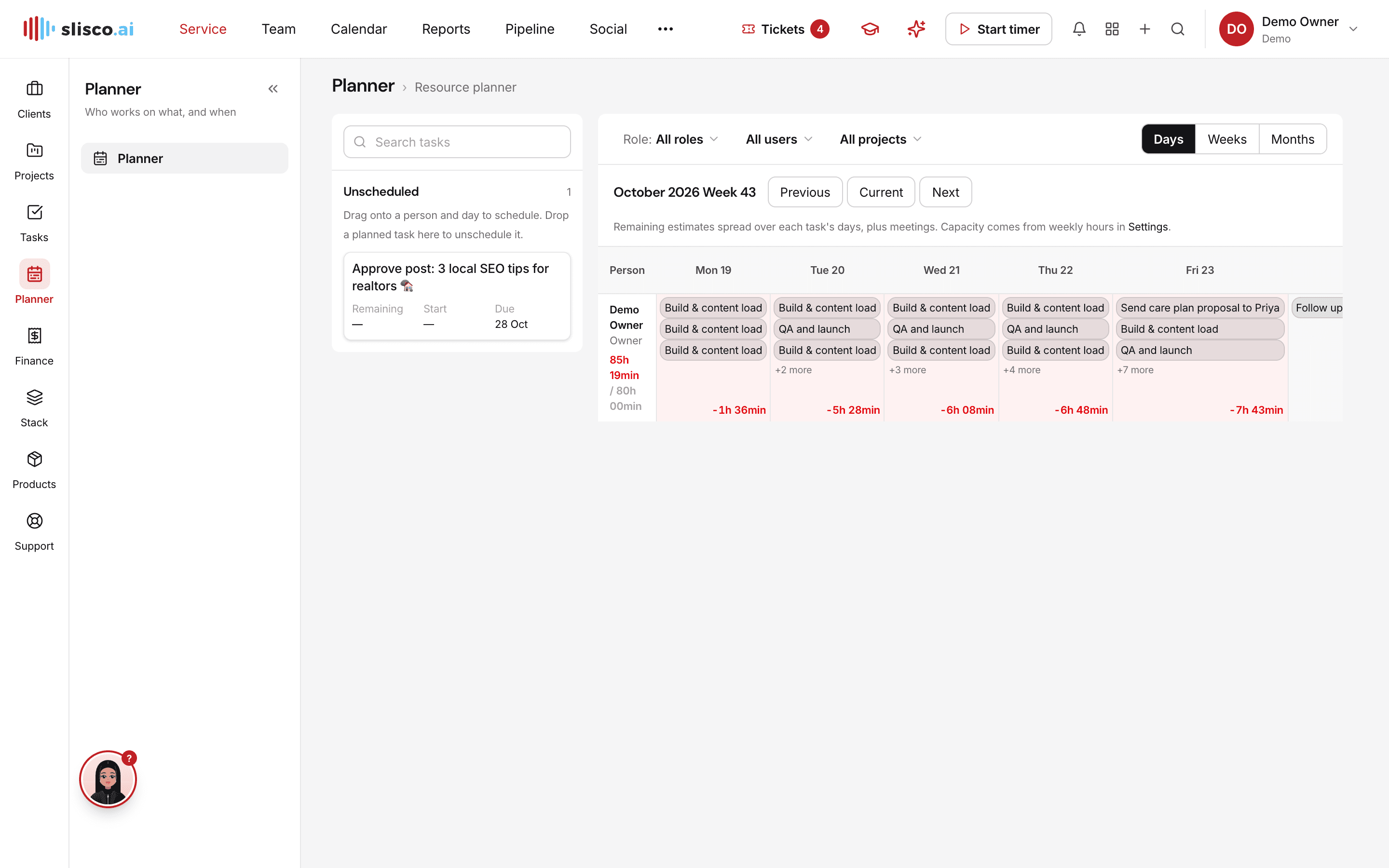Open the Pipeline menu
1389x868 pixels.
[529, 29]
